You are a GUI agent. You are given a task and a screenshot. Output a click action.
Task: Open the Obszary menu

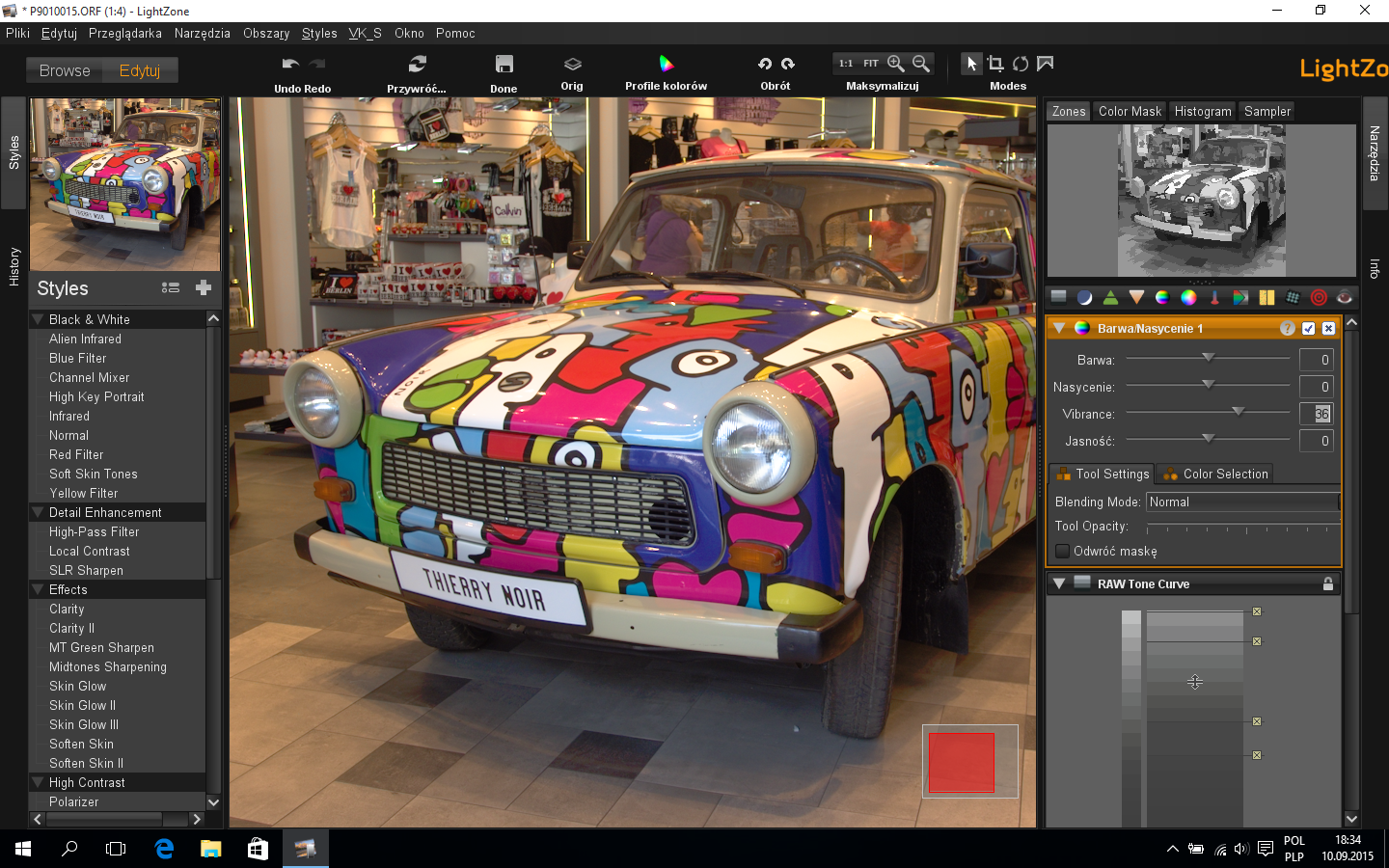[266, 33]
